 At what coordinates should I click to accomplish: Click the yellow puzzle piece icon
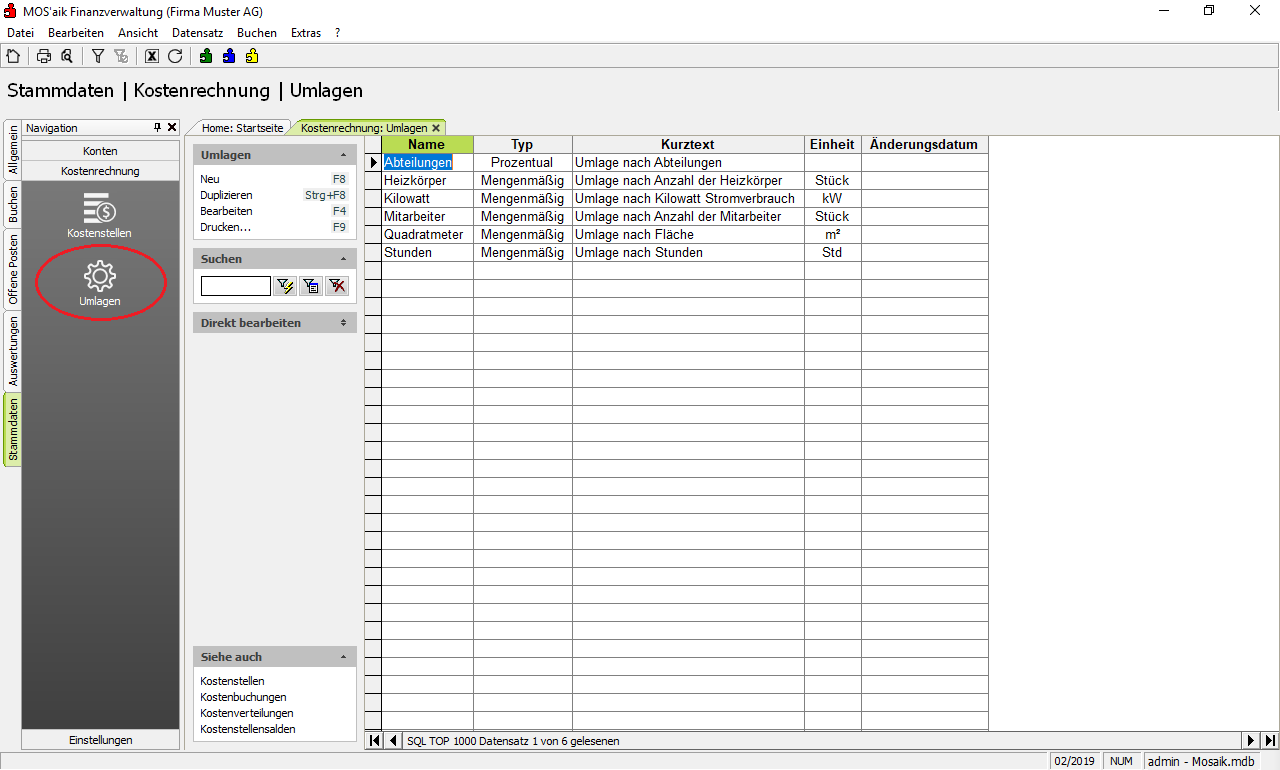tap(252, 57)
